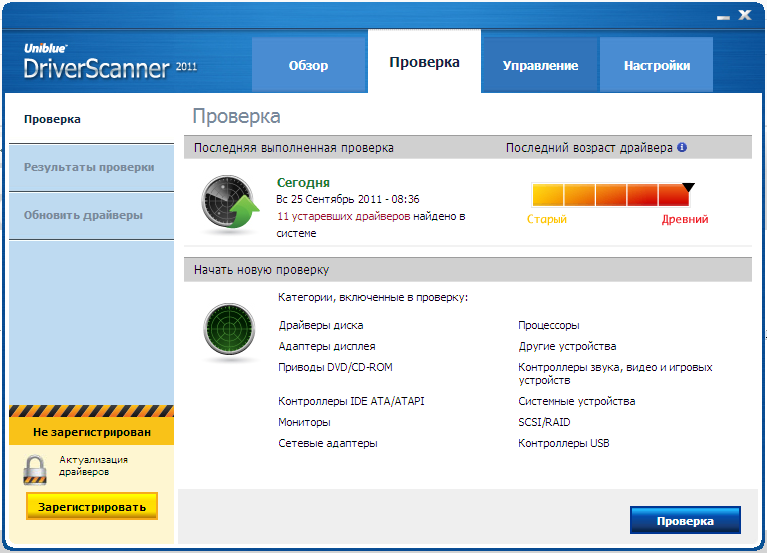This screenshot has width=767, height=553.
Task: Start scan with the blue Проверка button
Action: pyautogui.click(x=685, y=520)
